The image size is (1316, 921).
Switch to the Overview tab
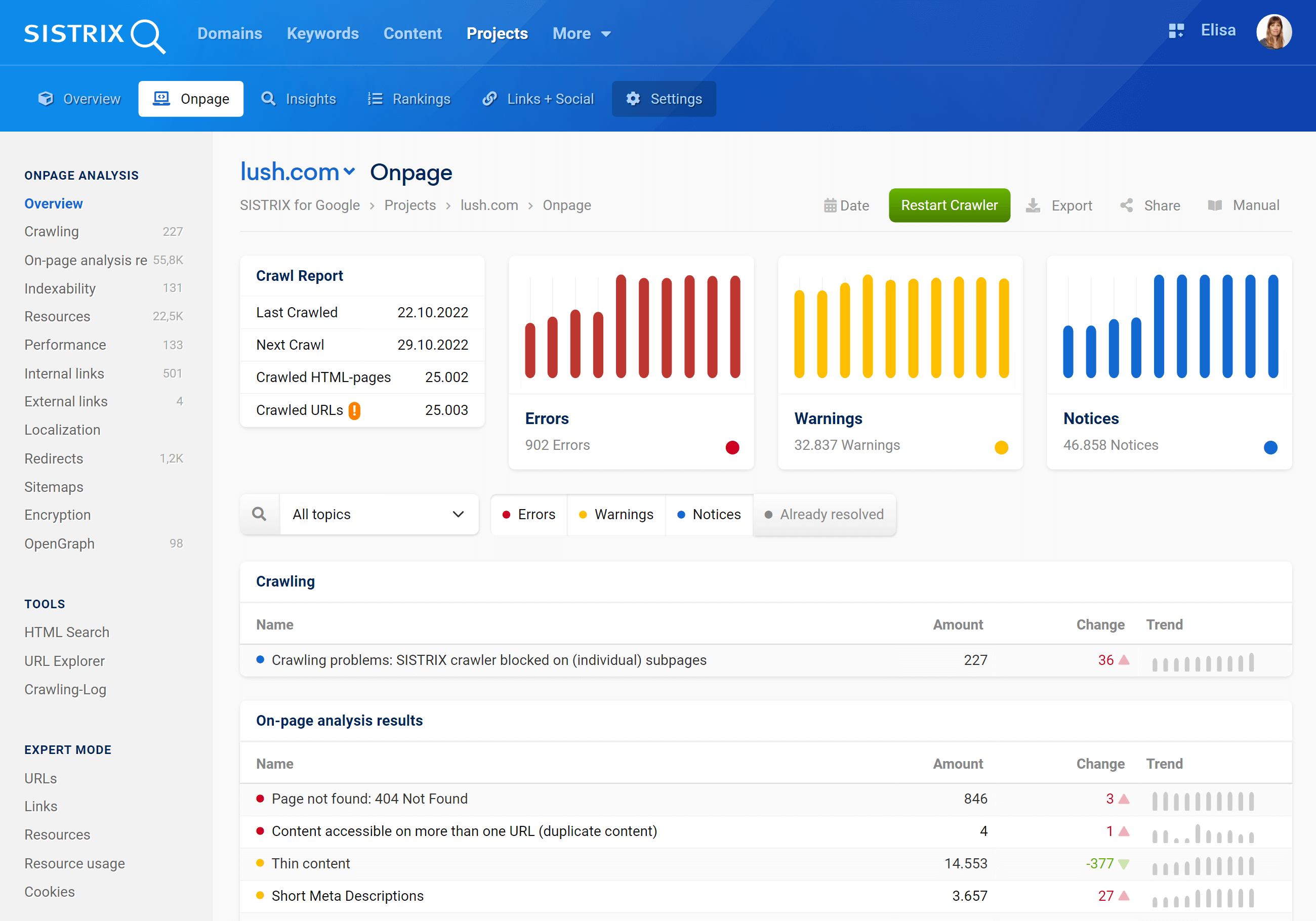[79, 99]
